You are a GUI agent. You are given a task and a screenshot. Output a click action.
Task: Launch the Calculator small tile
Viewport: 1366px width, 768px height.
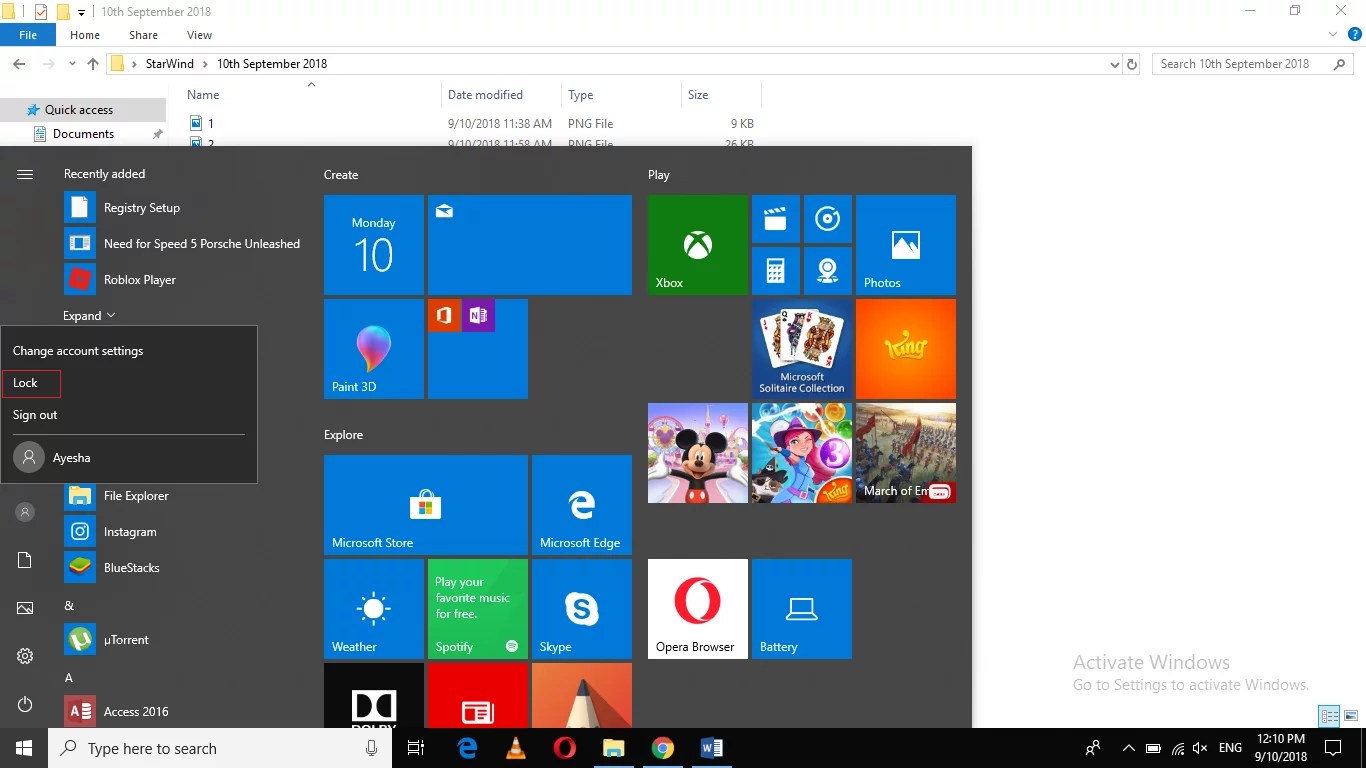[775, 271]
